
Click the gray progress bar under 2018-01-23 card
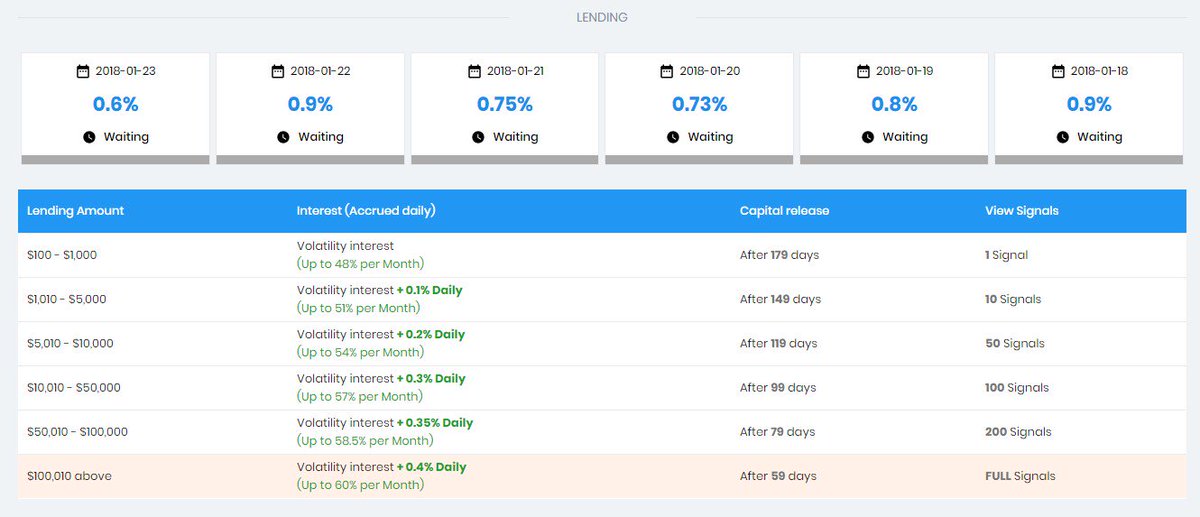tap(116, 159)
